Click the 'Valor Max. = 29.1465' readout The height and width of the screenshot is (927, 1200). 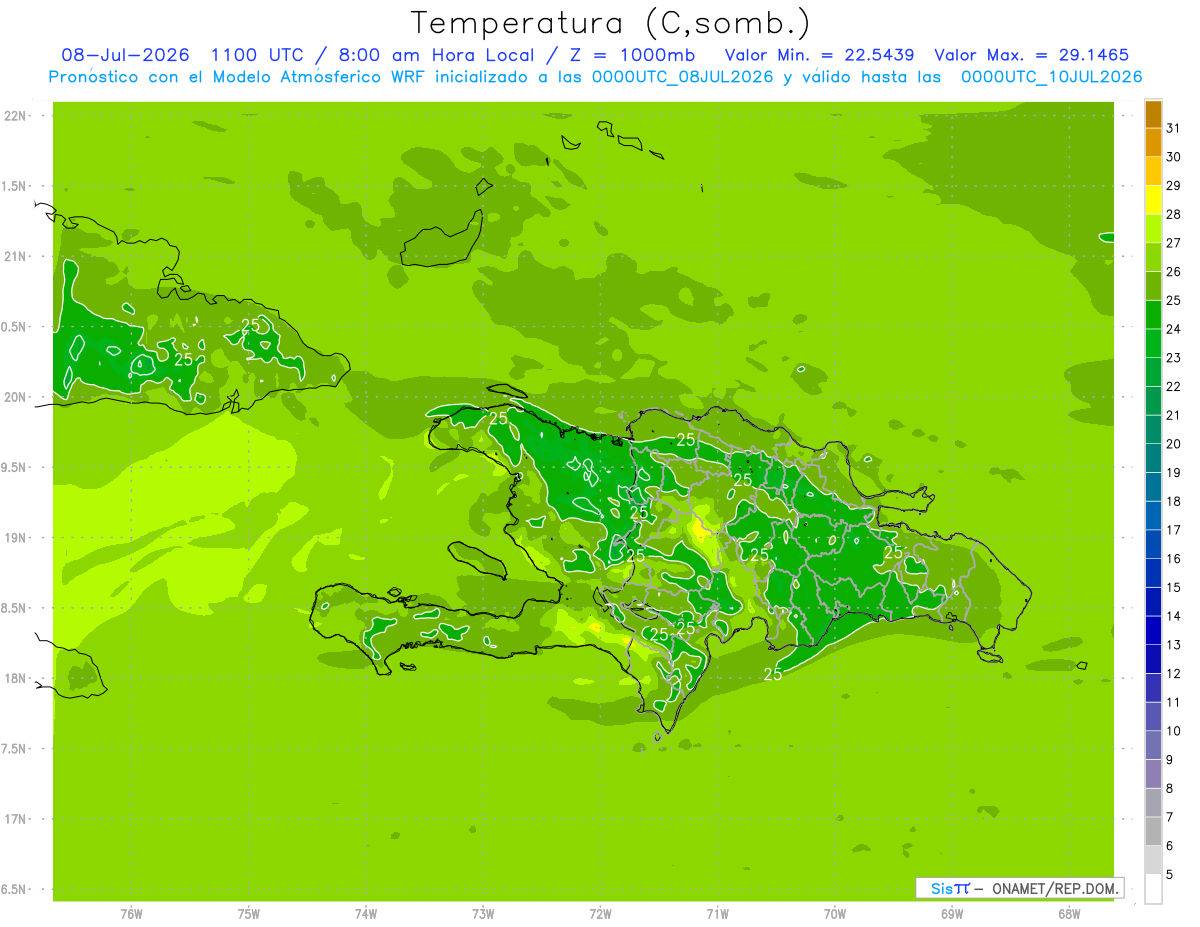click(x=1032, y=55)
